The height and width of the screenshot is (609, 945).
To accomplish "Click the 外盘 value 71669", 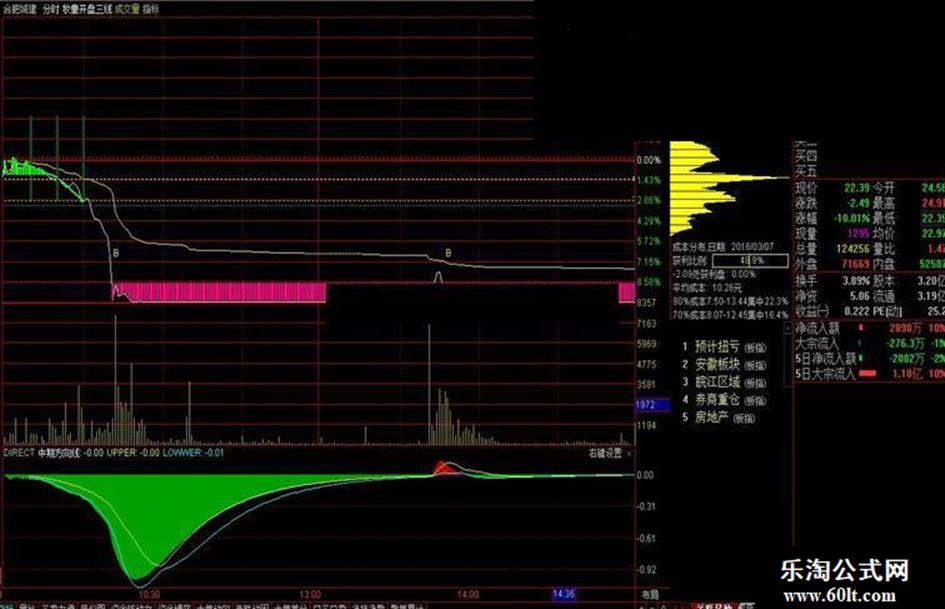I will pyautogui.click(x=855, y=263).
